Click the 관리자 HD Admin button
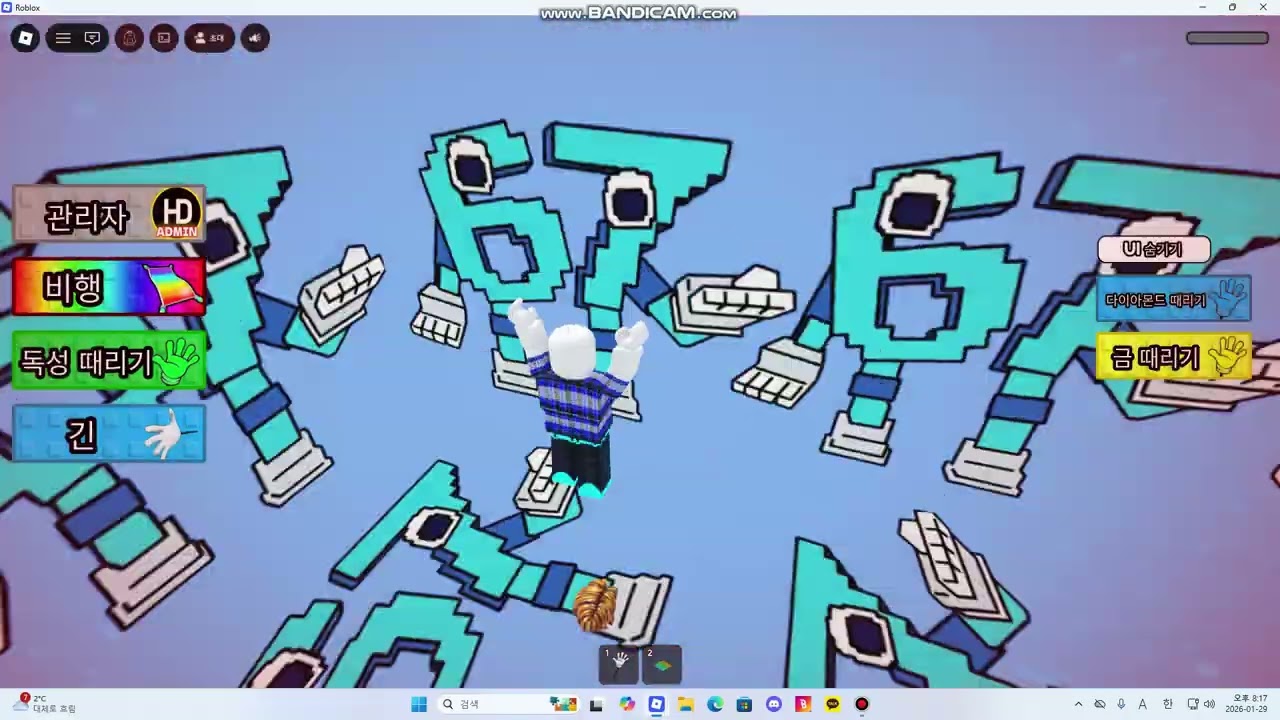1280x720 pixels. [x=109, y=214]
